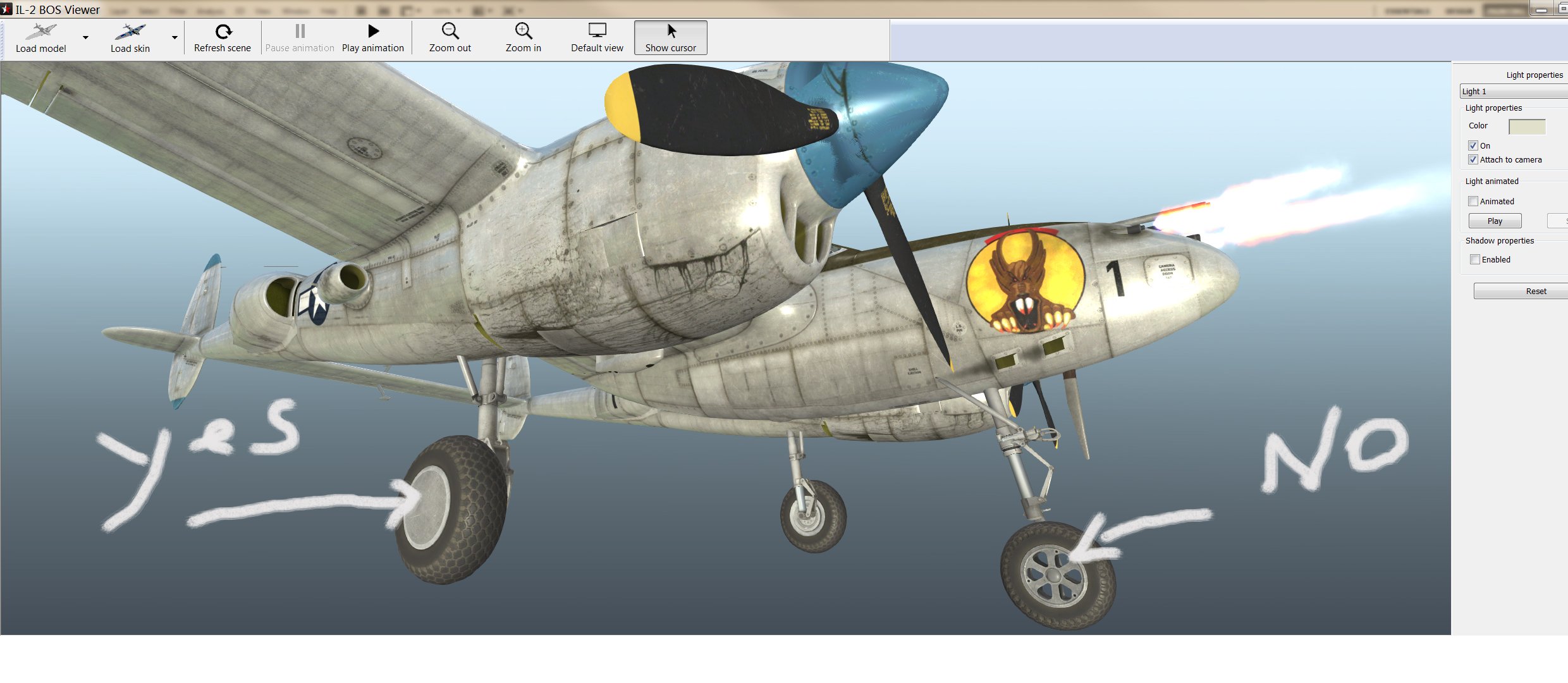This screenshot has height=683, width=1568.
Task: Refresh the scene
Action: (x=223, y=38)
